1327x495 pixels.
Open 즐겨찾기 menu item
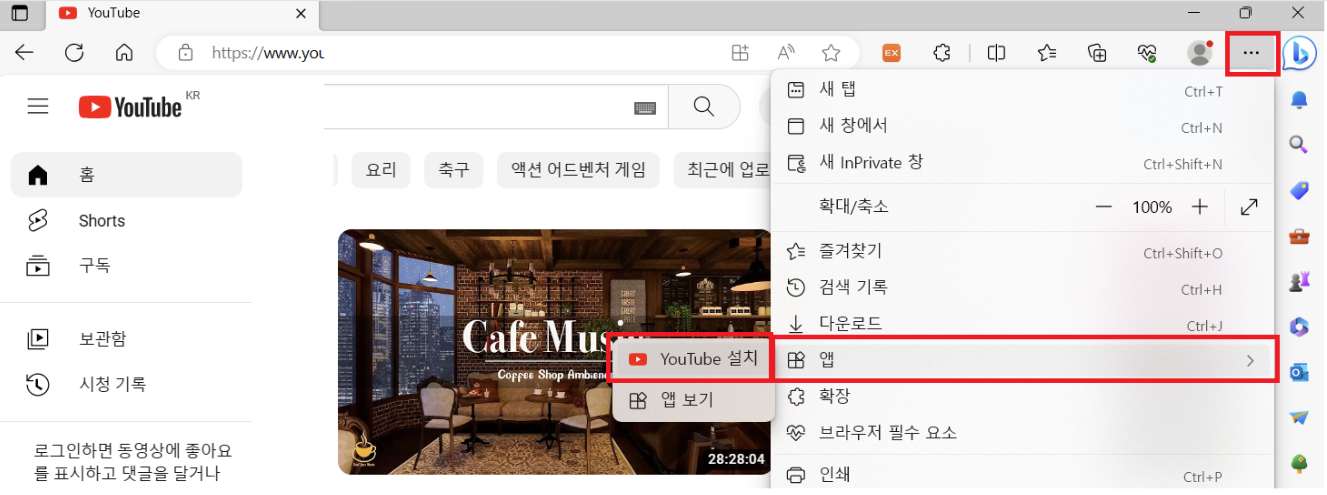pyautogui.click(x=1023, y=251)
